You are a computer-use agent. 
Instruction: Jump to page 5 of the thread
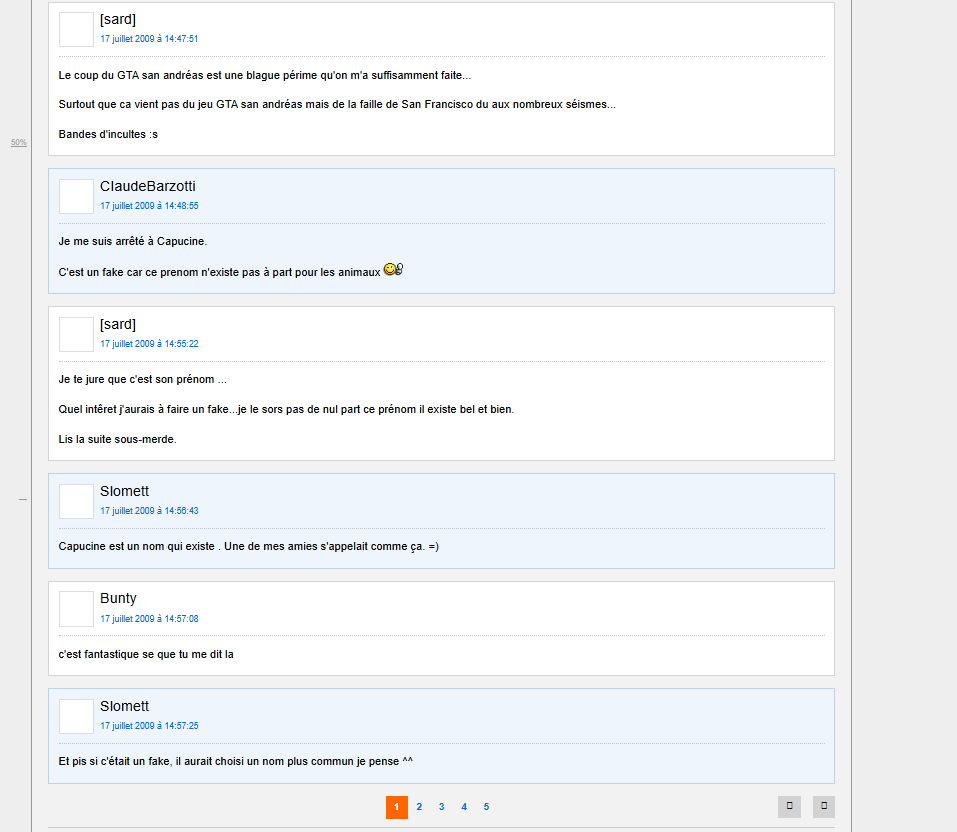click(x=486, y=807)
